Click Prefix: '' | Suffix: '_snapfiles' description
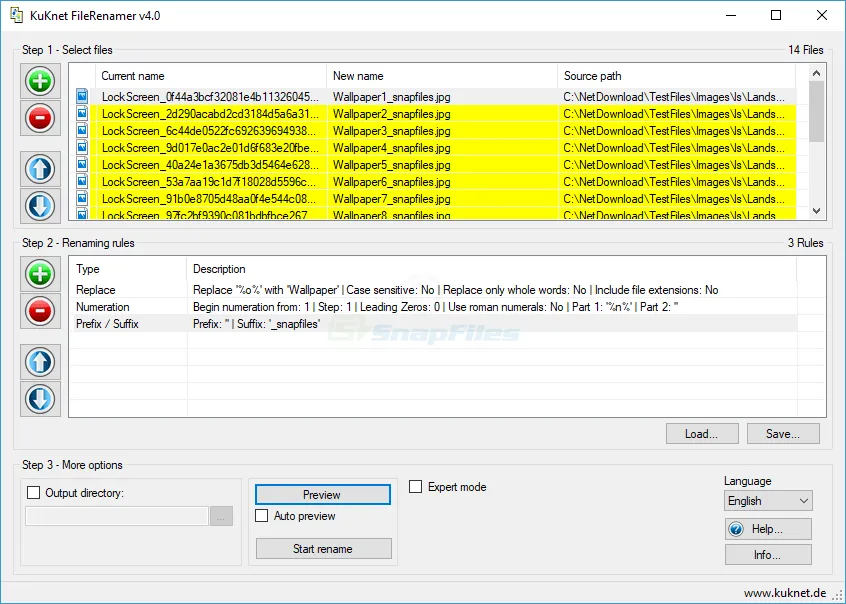Image resolution: width=846 pixels, height=604 pixels. 257,324
